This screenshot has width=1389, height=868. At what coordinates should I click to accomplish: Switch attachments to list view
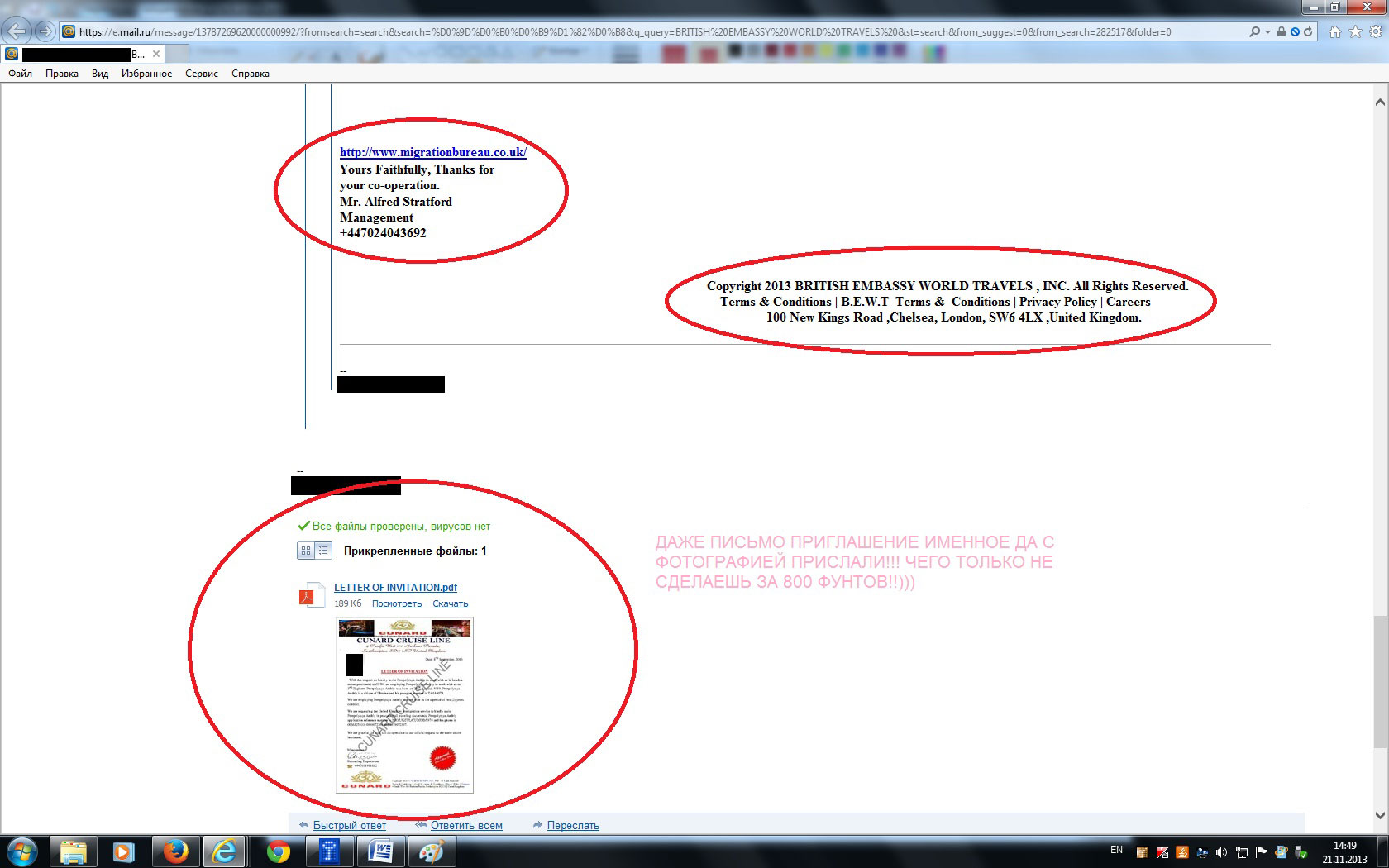(x=323, y=551)
